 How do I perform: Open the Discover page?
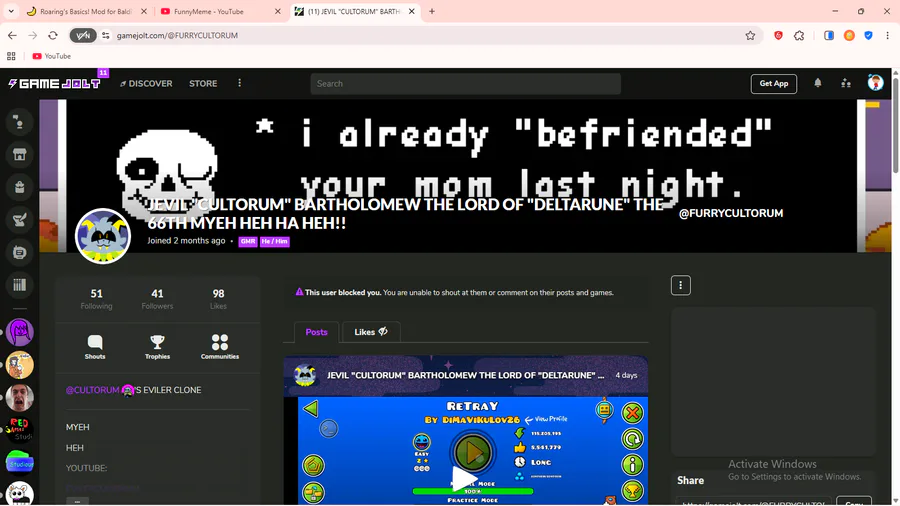point(146,84)
